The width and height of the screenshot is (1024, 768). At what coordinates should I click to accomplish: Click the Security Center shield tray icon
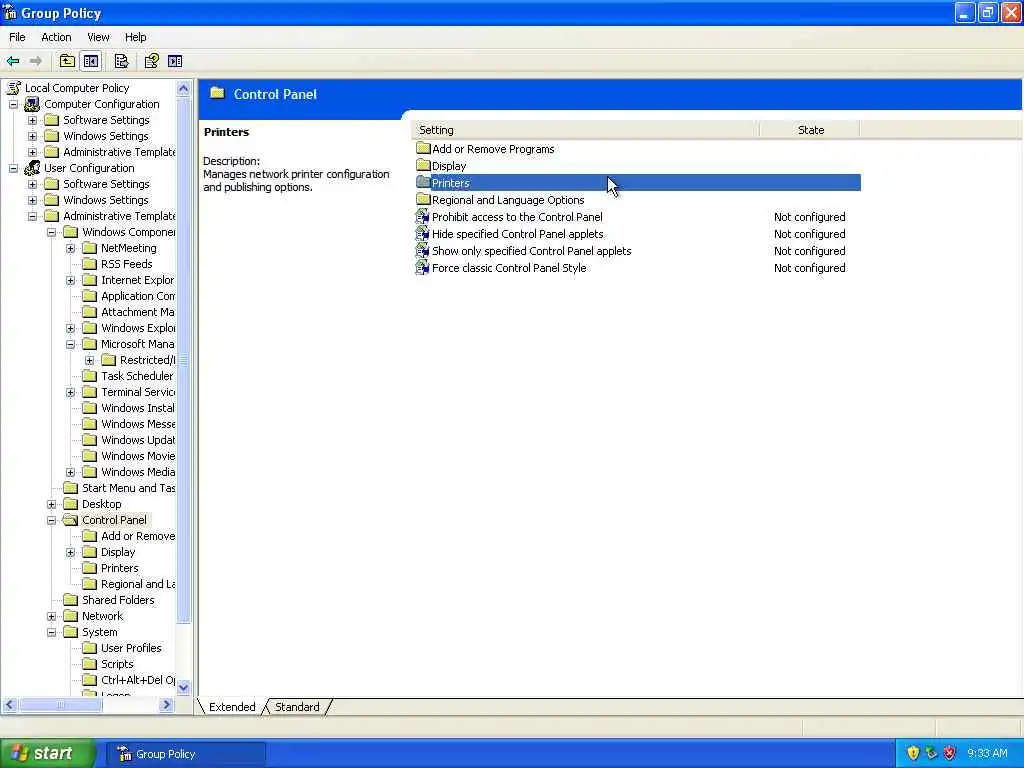tap(913, 753)
